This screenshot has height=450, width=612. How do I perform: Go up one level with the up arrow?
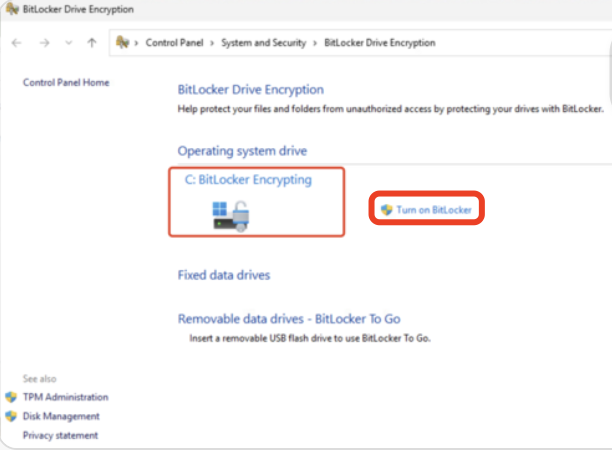[x=92, y=43]
